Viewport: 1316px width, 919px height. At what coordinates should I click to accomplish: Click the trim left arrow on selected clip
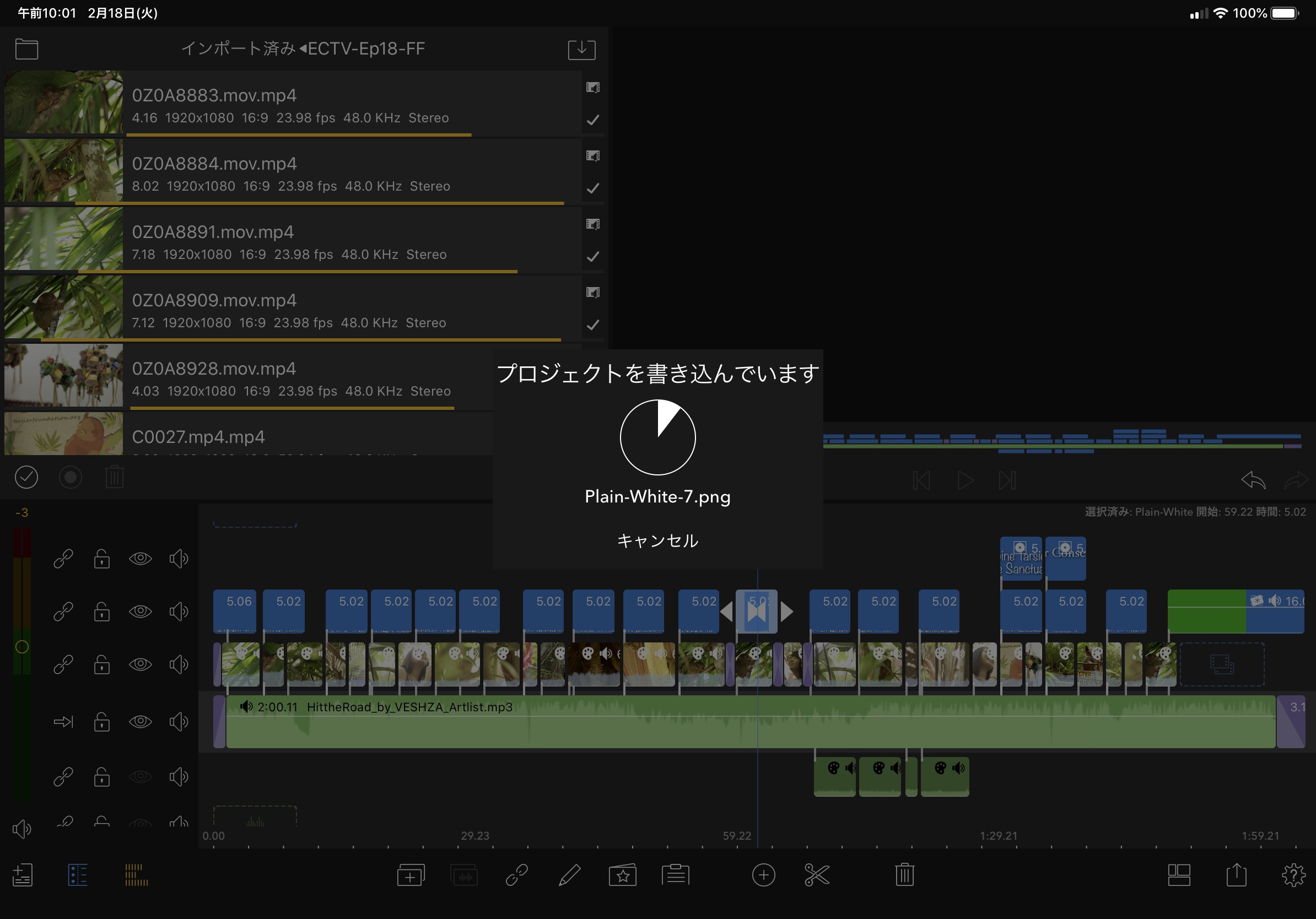(726, 612)
